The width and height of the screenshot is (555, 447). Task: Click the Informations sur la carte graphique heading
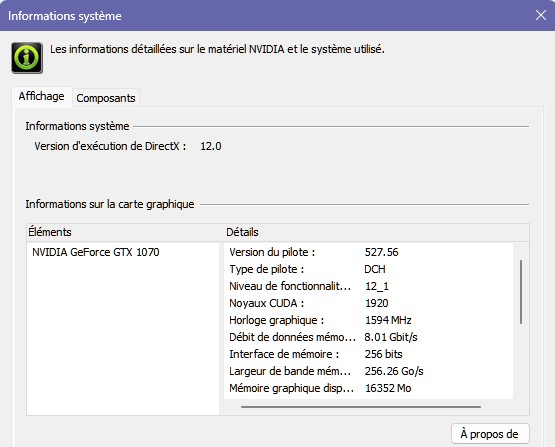click(x=110, y=204)
